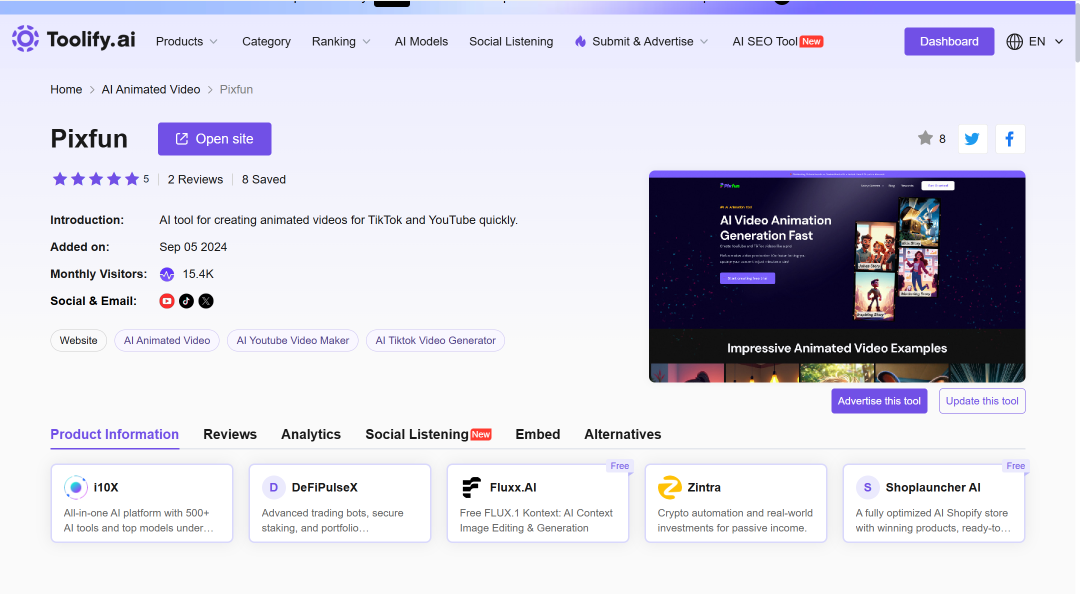The image size is (1080, 594).
Task: Open the X social icon
Action: point(206,301)
